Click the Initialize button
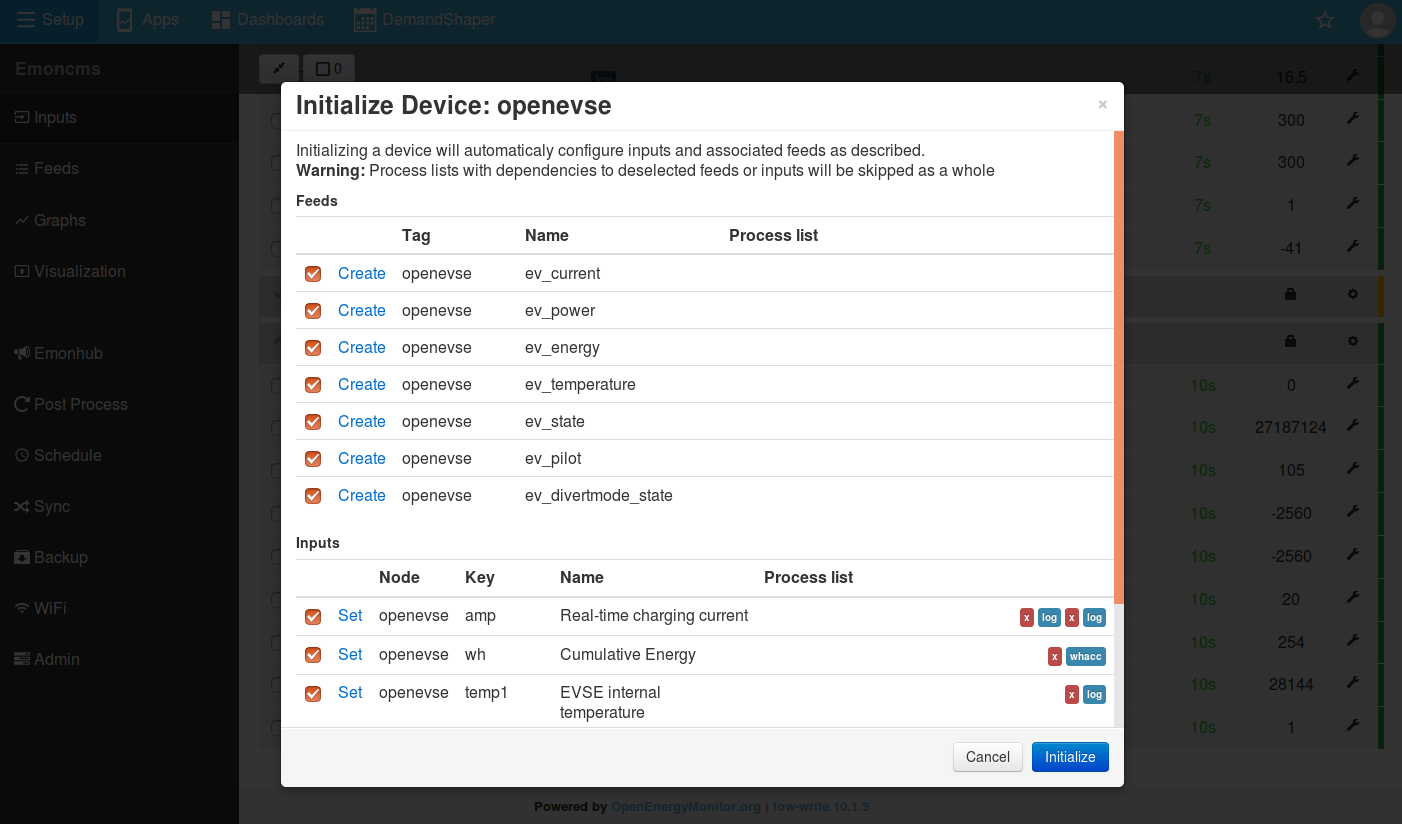 point(1070,757)
